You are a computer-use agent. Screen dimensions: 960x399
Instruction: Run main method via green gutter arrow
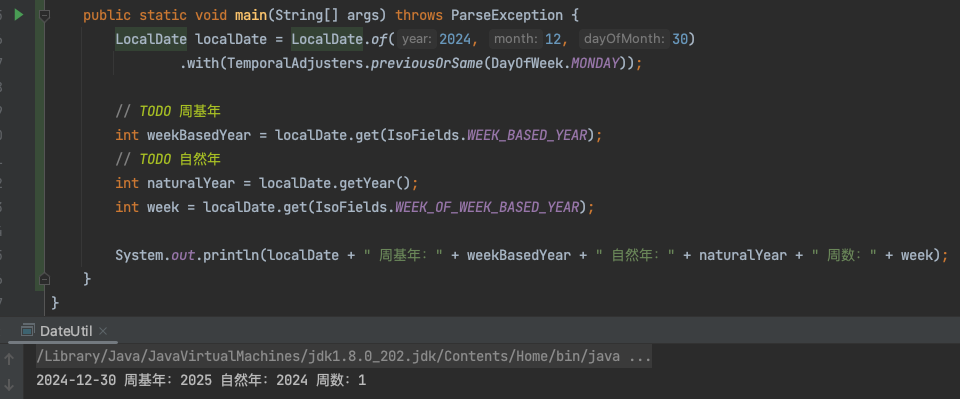pyautogui.click(x=18, y=15)
